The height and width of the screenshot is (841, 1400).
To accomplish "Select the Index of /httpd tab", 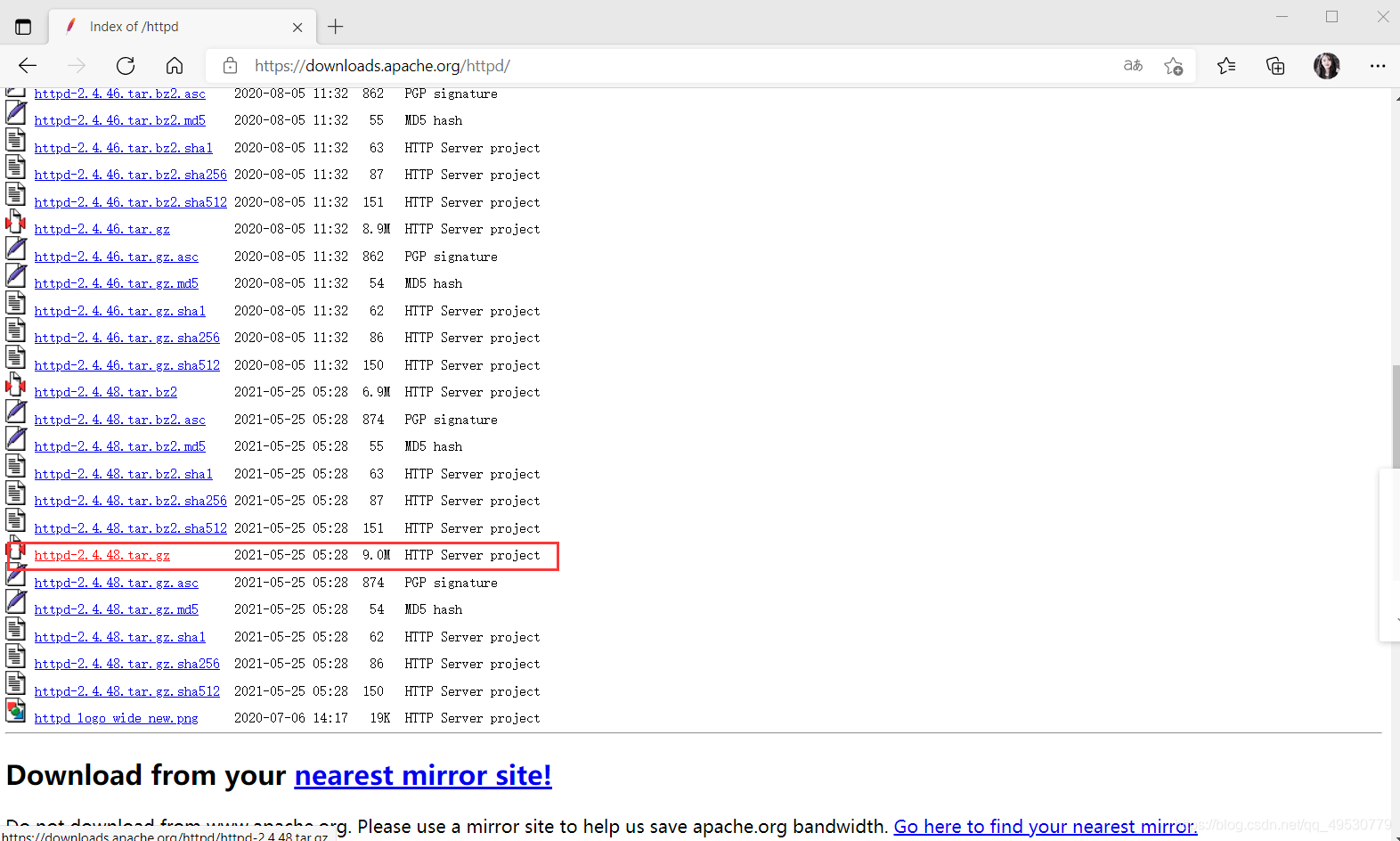I will pos(182,27).
